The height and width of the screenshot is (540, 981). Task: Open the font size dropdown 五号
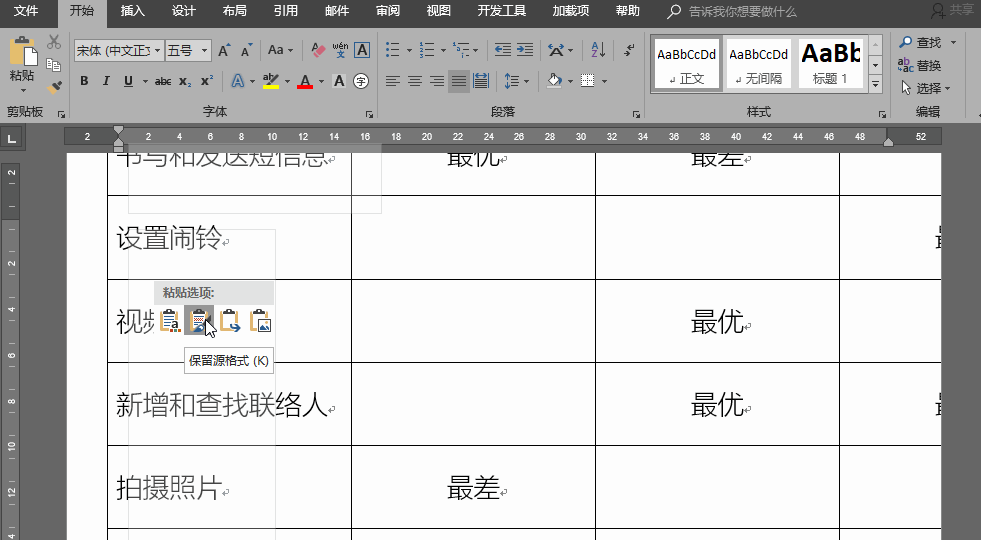point(204,51)
